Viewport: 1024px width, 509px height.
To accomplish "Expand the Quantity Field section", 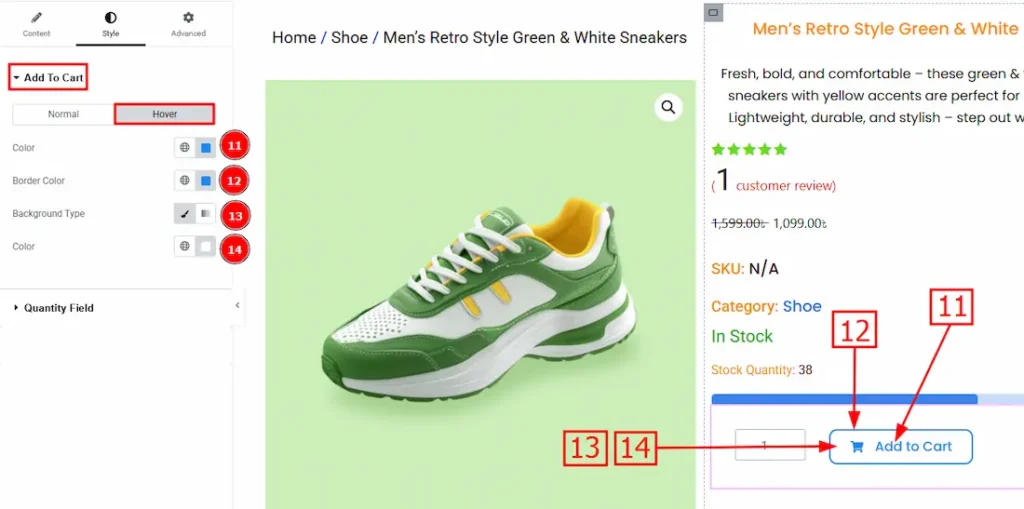I will pyautogui.click(x=58, y=308).
